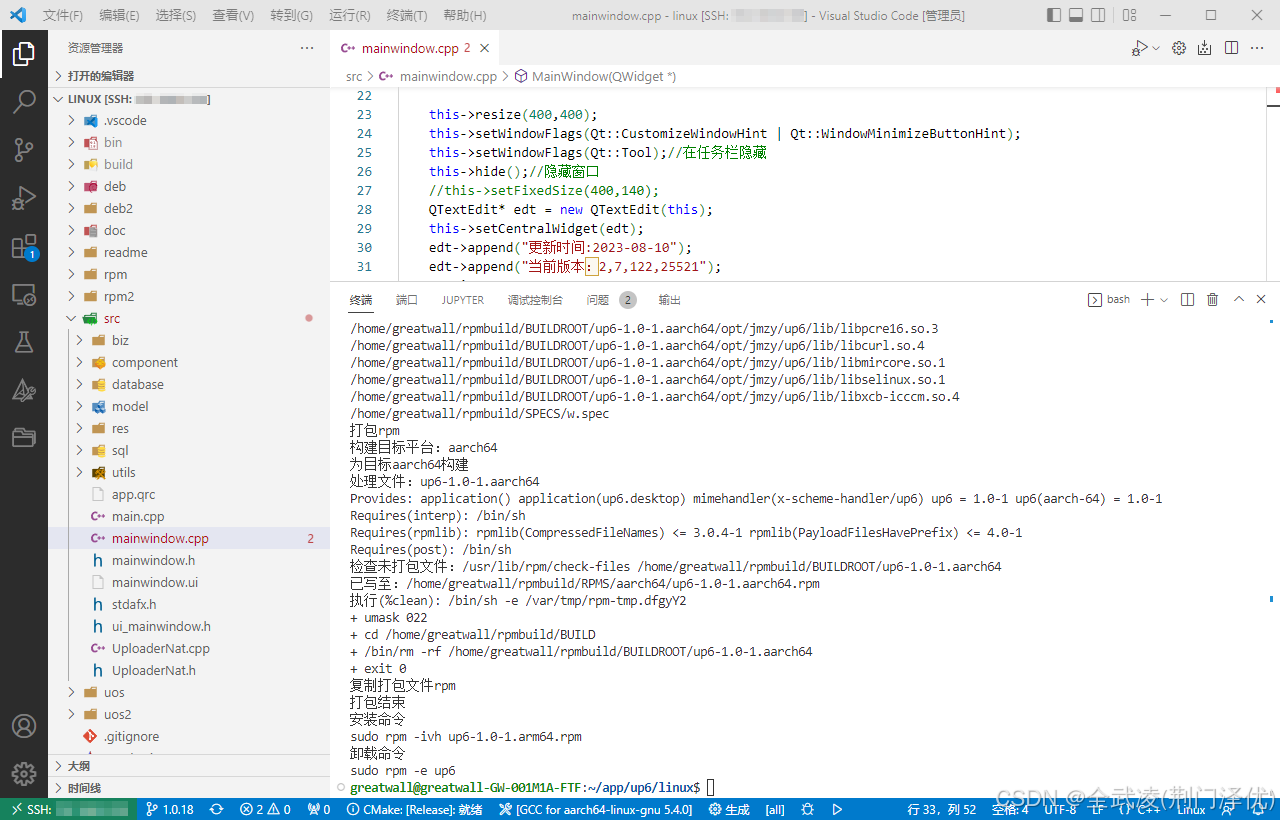Switch to the 问题 panel tab

598,300
